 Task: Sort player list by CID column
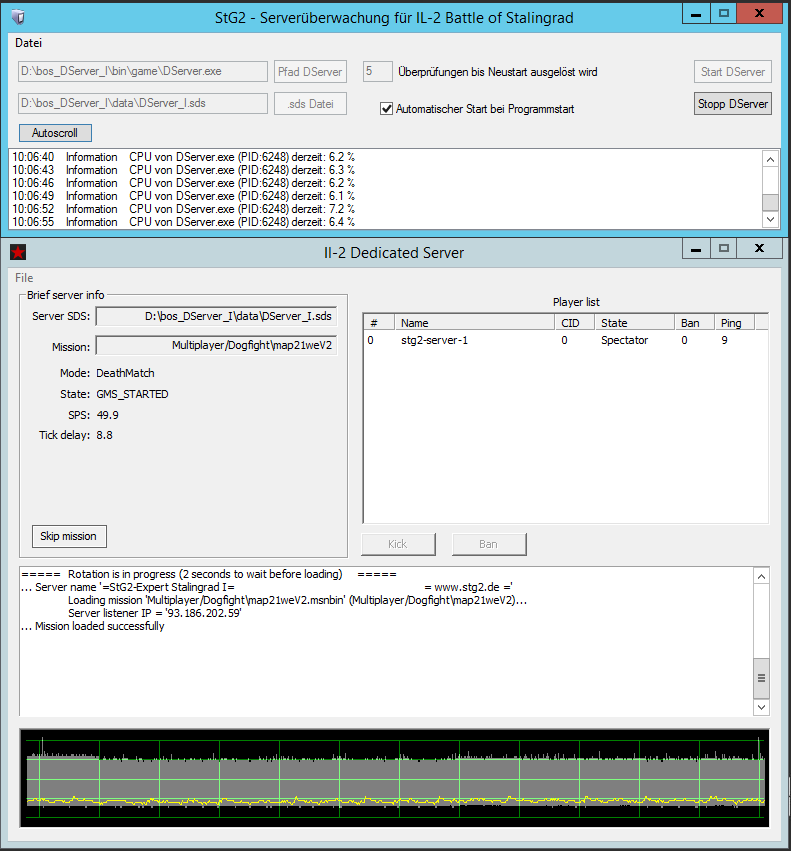tap(575, 322)
